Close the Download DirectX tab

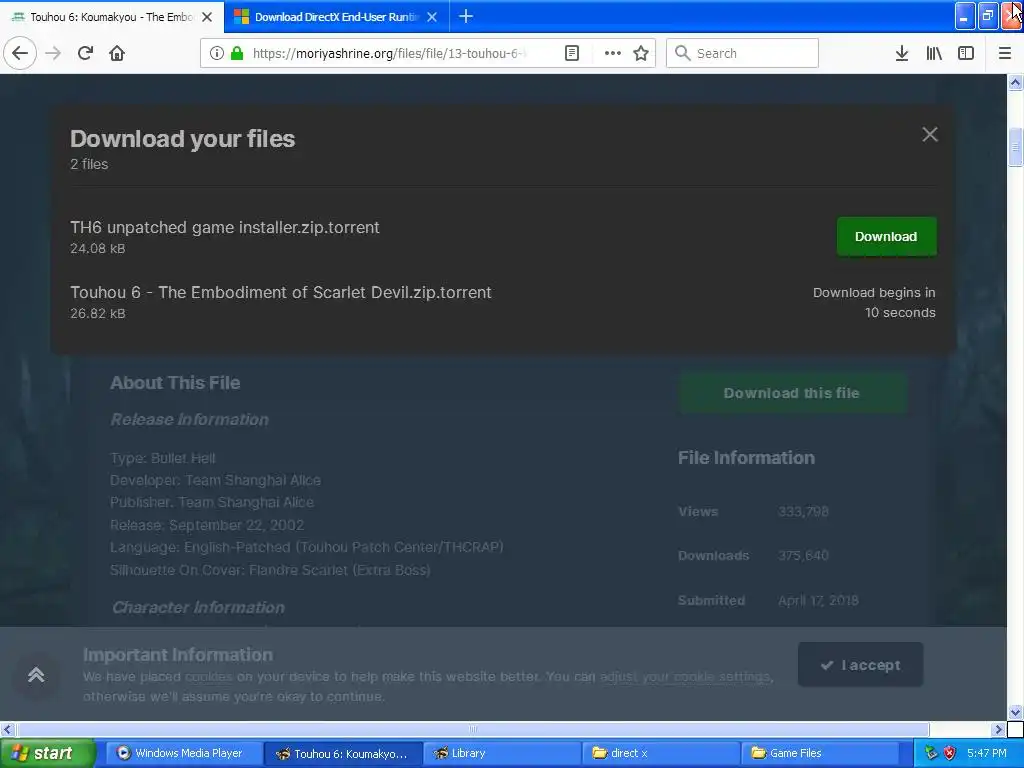432,17
